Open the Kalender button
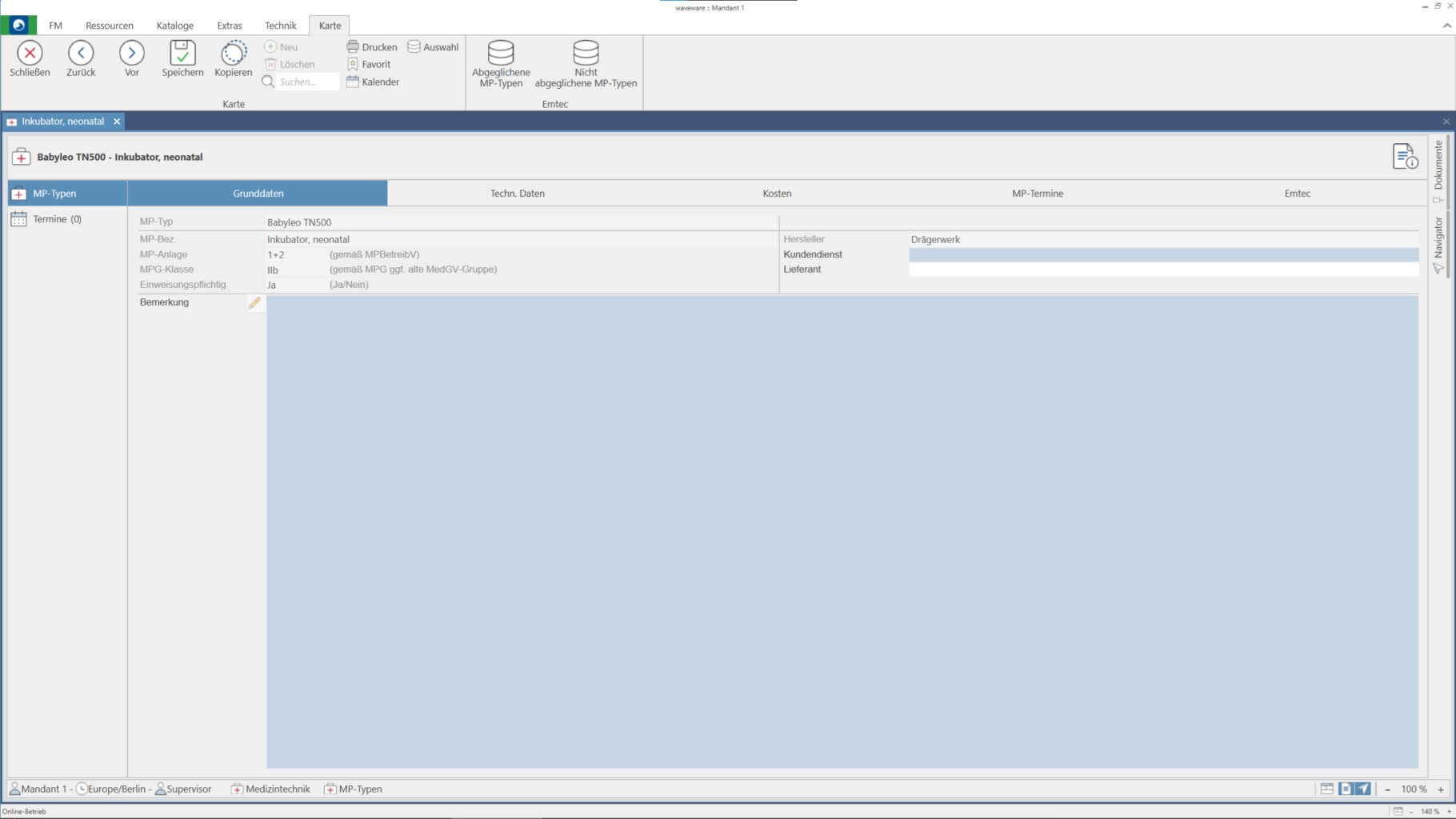This screenshot has width=1456, height=819. pos(373,82)
